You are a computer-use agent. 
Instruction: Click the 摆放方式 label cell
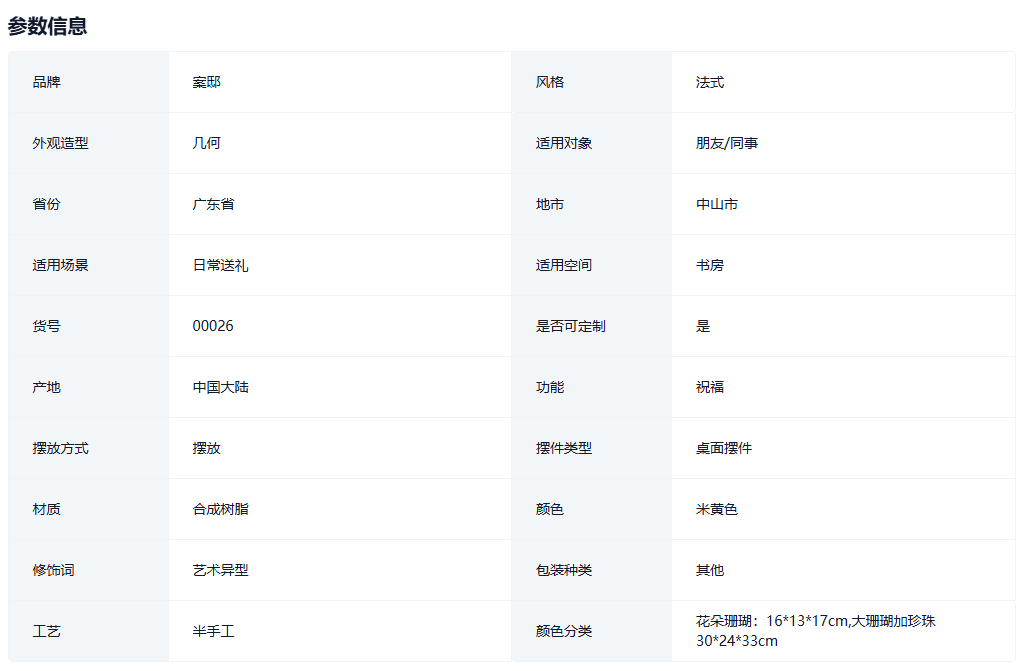(60, 448)
